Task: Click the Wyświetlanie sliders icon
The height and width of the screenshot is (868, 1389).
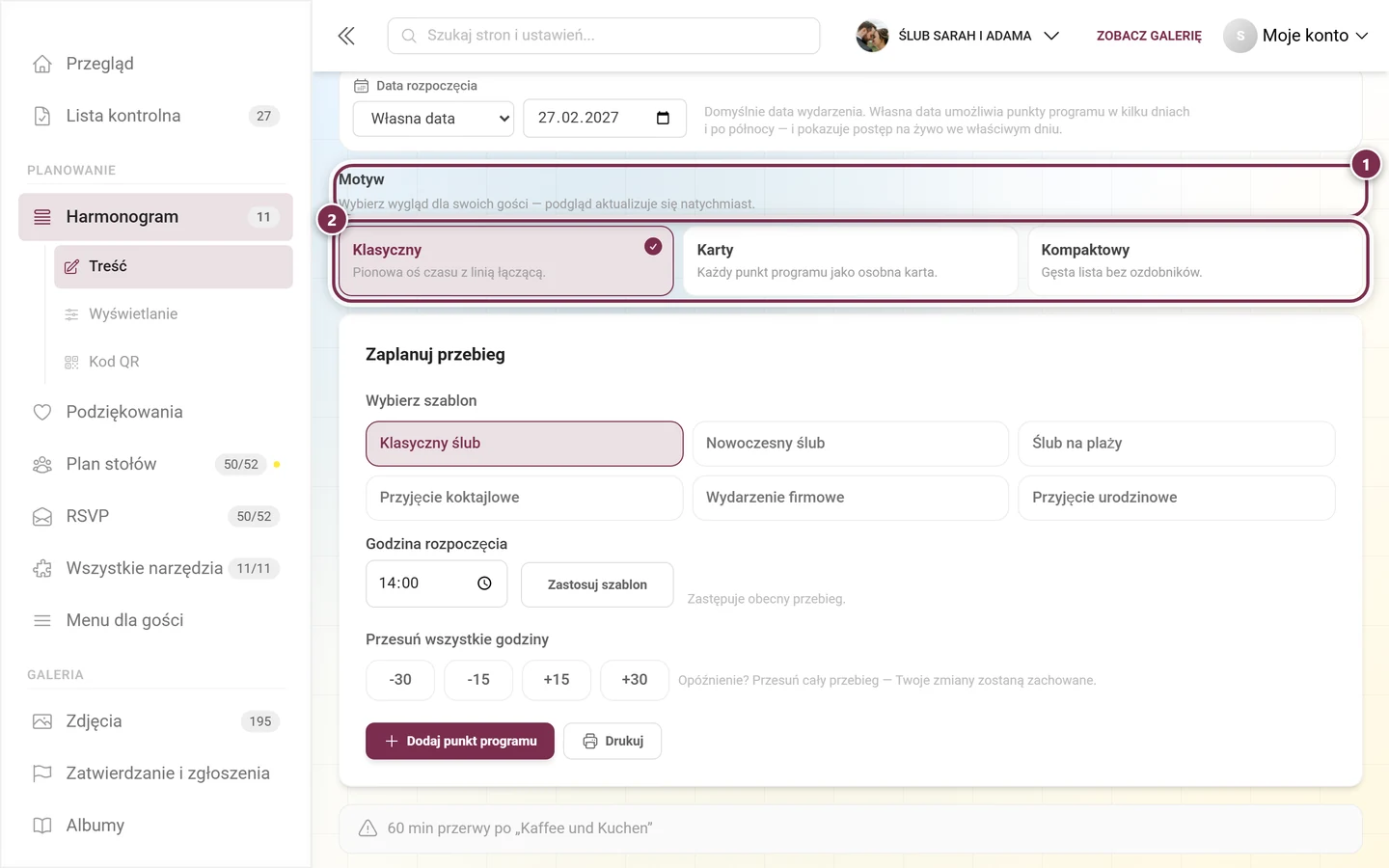Action: pyautogui.click(x=71, y=314)
